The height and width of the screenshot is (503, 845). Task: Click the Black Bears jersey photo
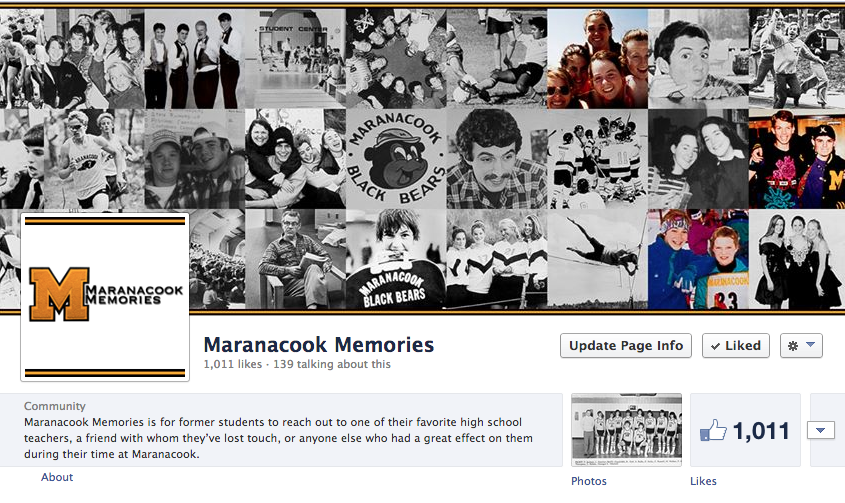(396, 259)
